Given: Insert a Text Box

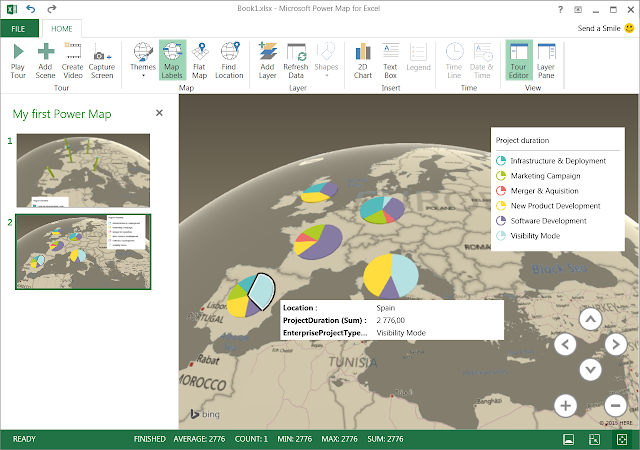Looking at the screenshot, I should click(x=390, y=60).
